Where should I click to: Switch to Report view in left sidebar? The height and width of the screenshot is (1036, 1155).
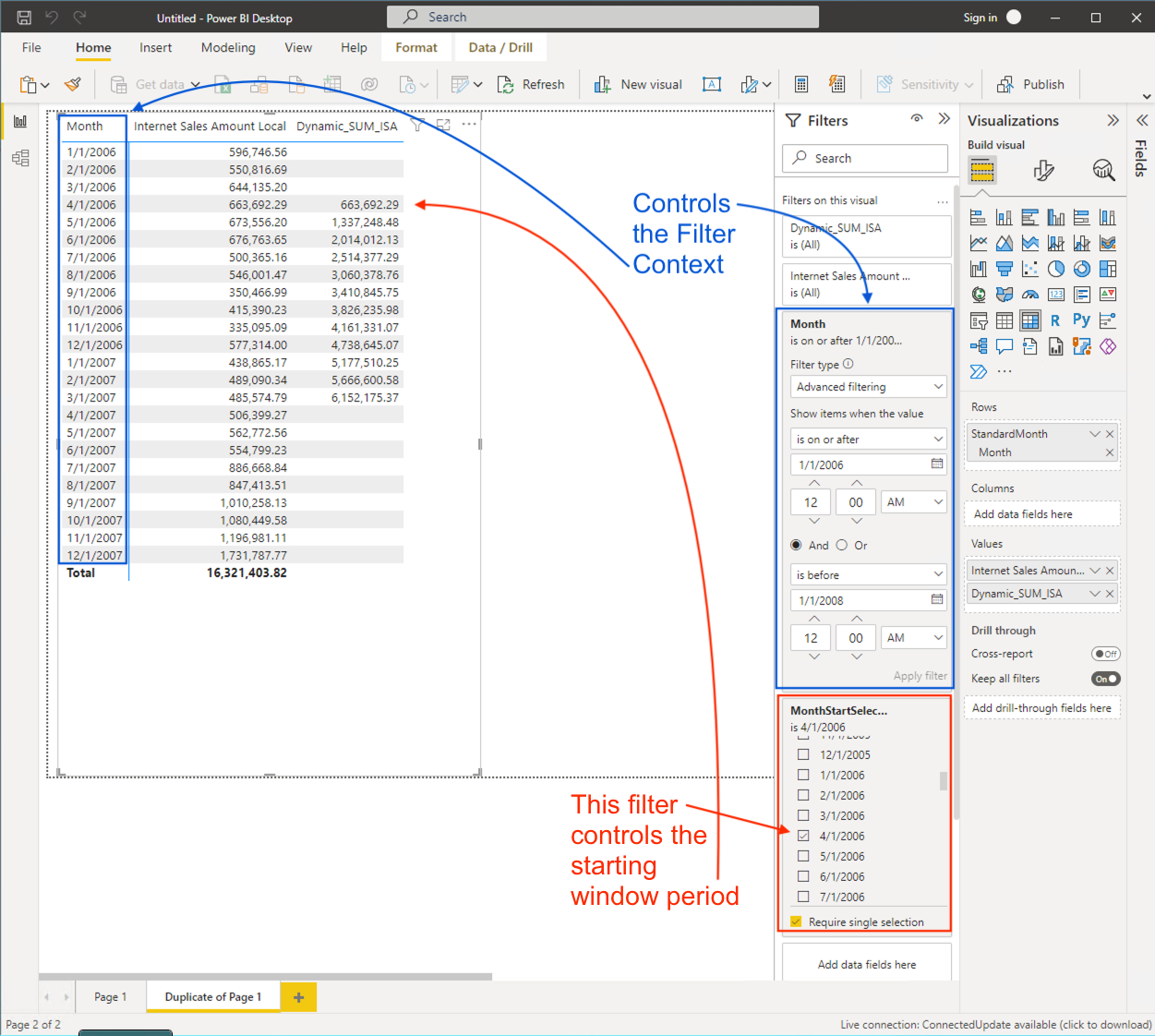point(20,121)
